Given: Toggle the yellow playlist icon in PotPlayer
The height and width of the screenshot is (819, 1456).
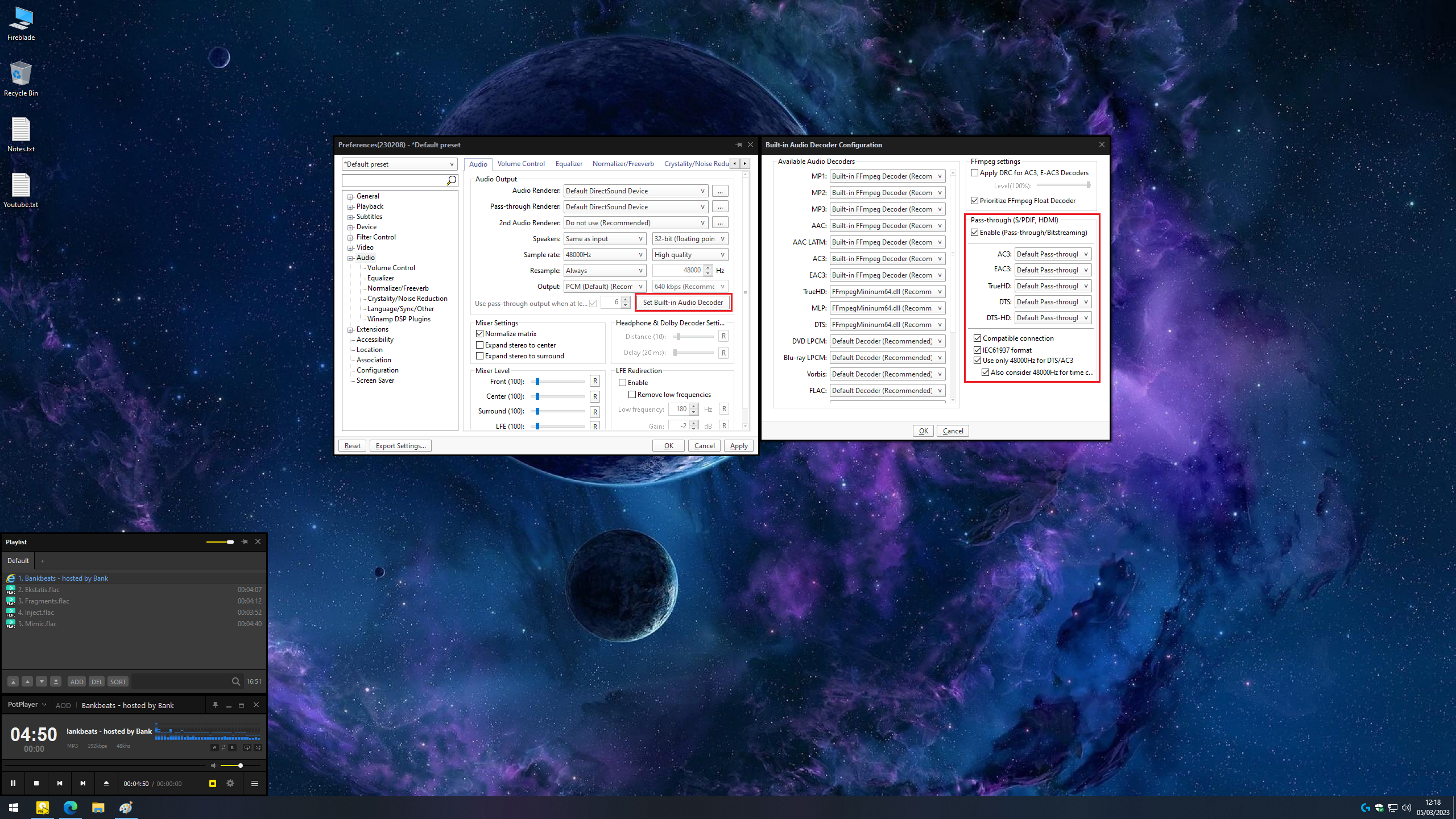Looking at the screenshot, I should 213,783.
